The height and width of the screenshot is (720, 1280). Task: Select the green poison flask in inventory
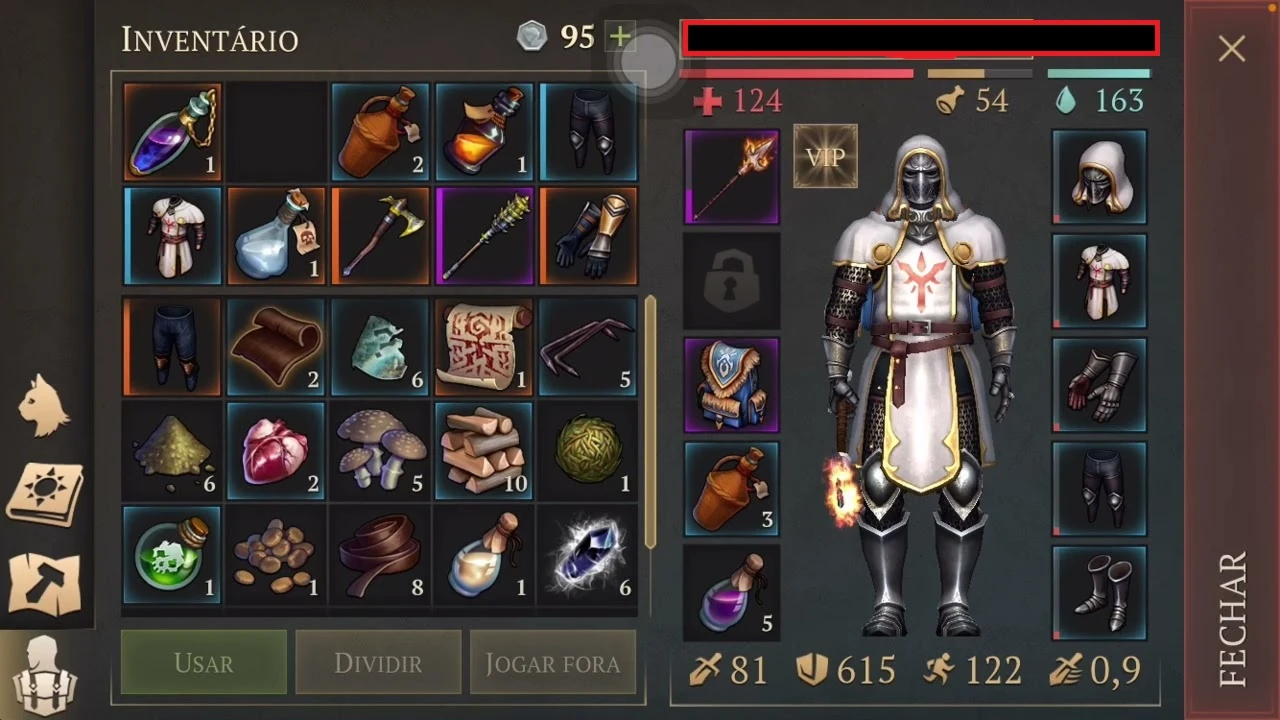172,555
